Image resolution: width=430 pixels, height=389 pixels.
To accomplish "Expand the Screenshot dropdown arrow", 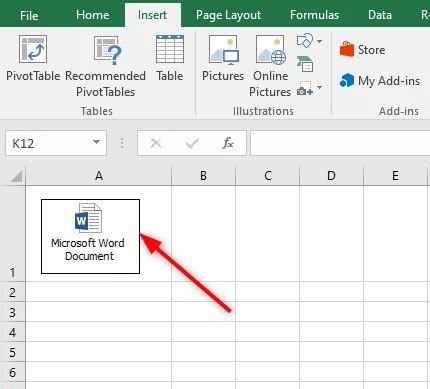I will tap(319, 88).
